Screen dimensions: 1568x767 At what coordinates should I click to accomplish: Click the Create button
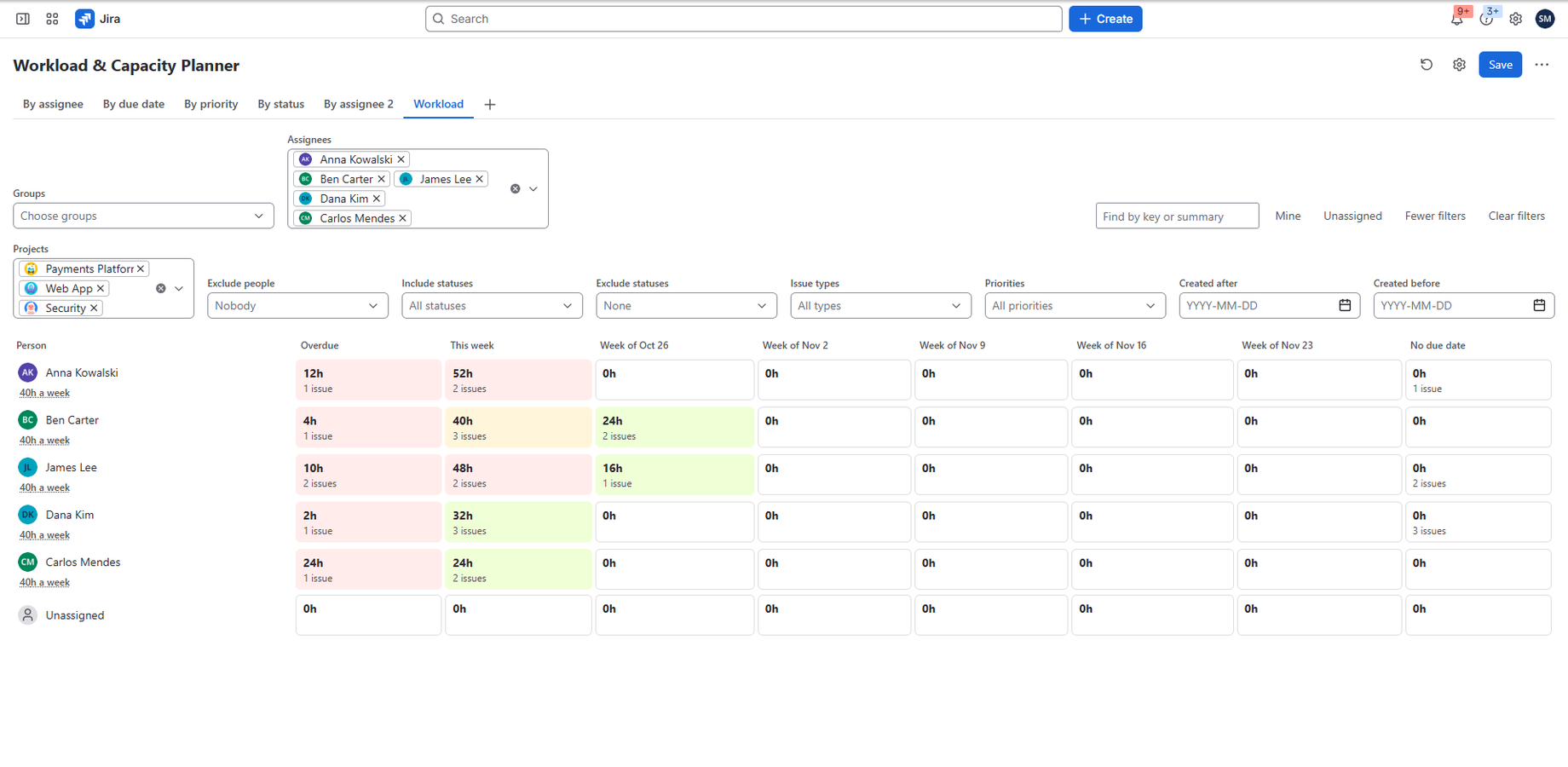coord(1105,19)
